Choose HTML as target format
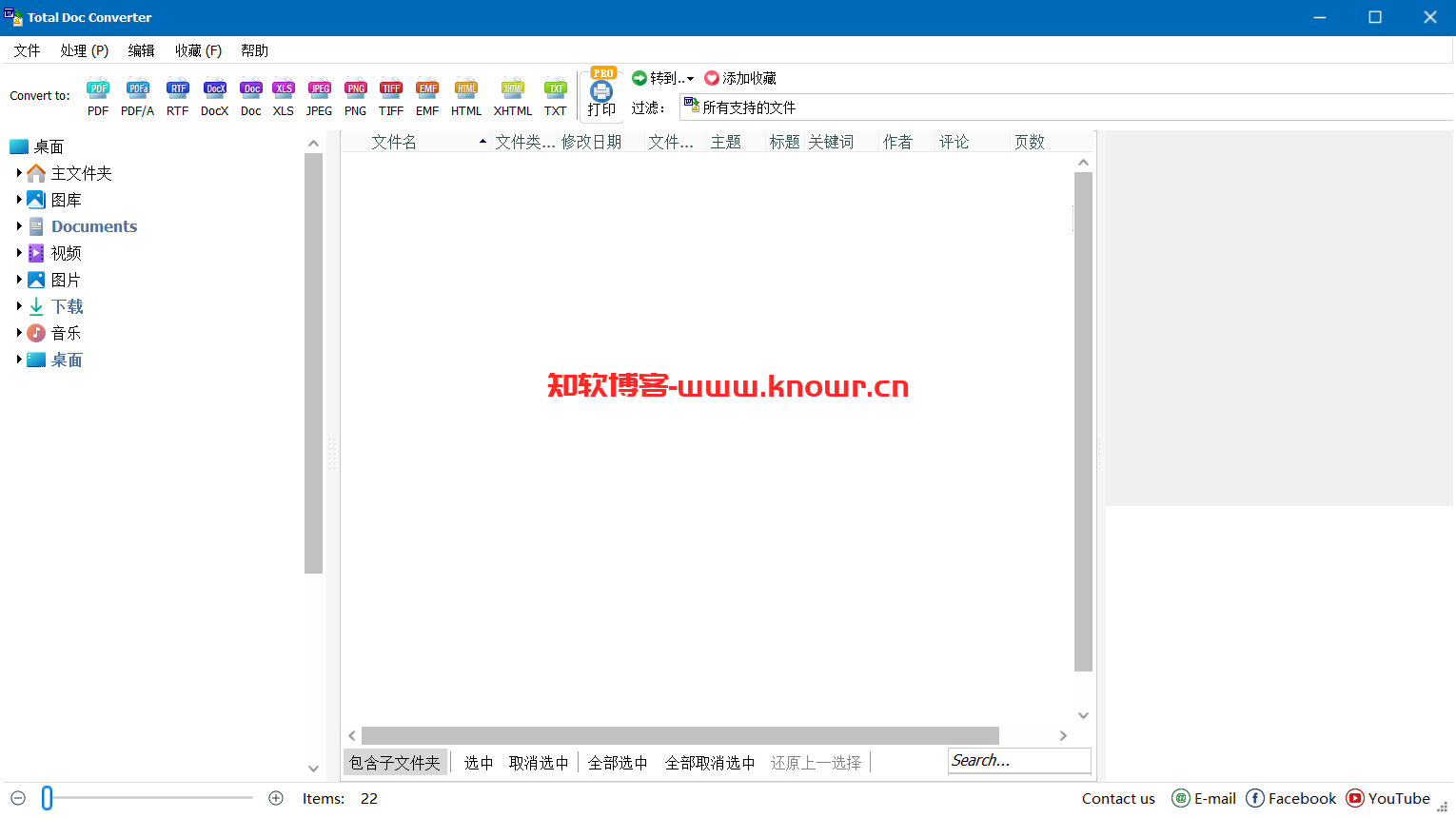 coord(466,97)
